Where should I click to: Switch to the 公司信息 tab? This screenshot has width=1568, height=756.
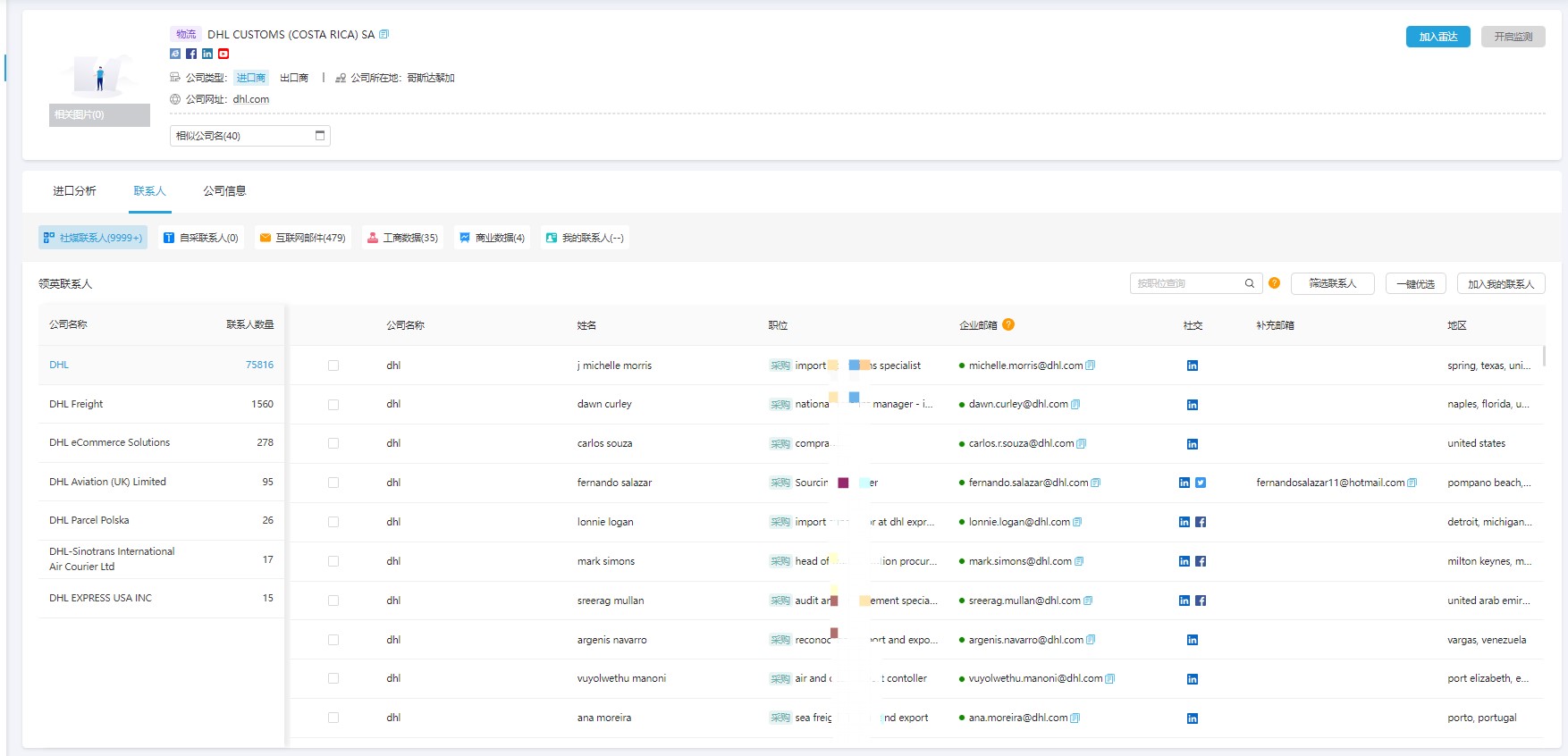click(224, 190)
